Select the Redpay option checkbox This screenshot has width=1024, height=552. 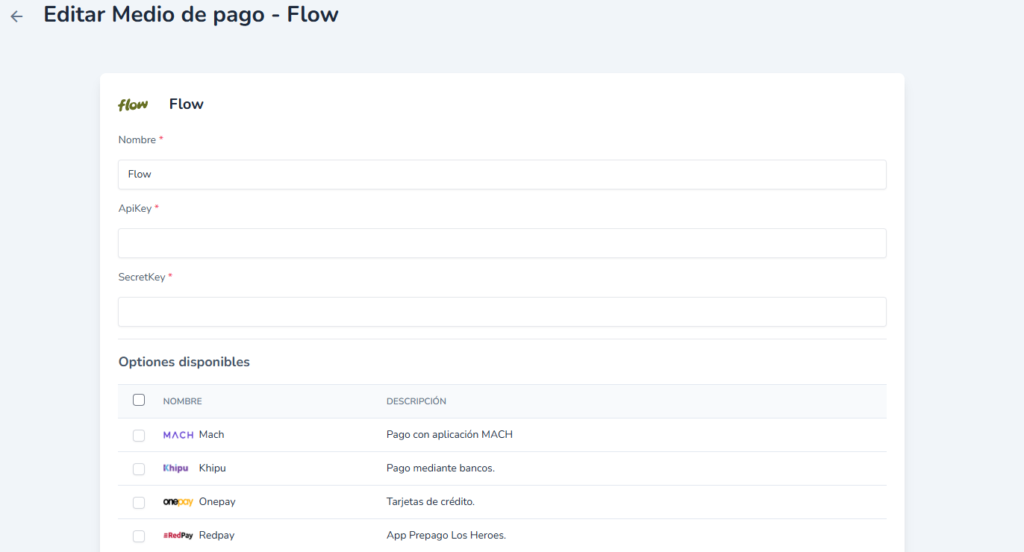click(139, 536)
